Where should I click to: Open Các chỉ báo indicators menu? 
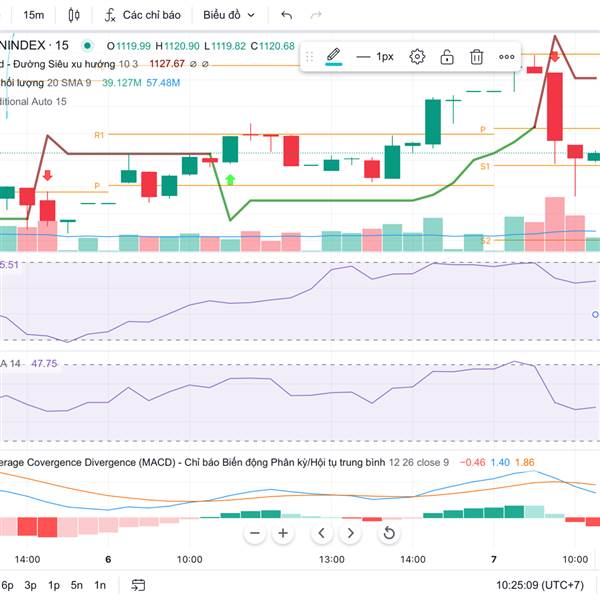coord(142,15)
